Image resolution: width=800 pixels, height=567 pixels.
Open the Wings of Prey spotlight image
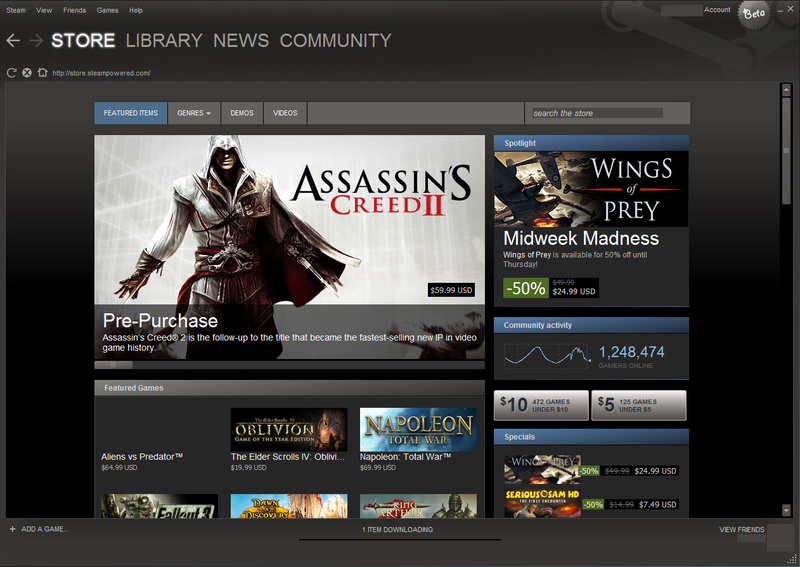click(x=591, y=189)
